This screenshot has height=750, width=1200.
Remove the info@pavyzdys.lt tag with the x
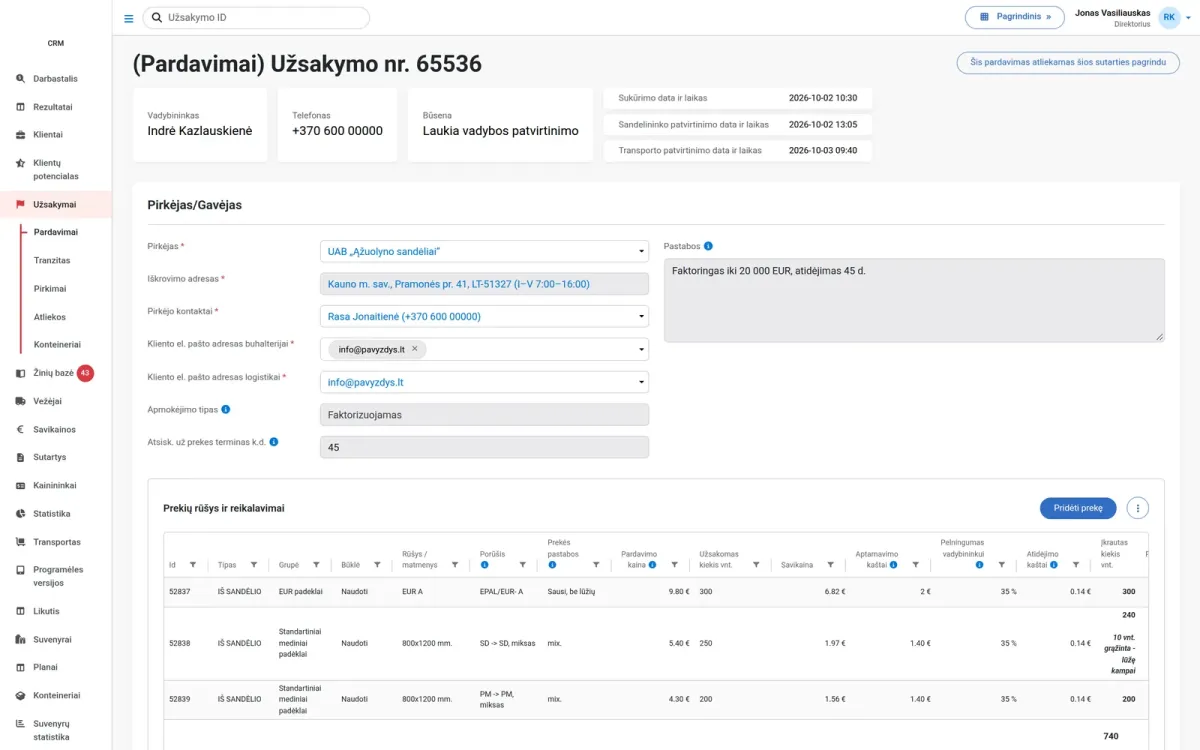tap(415, 349)
